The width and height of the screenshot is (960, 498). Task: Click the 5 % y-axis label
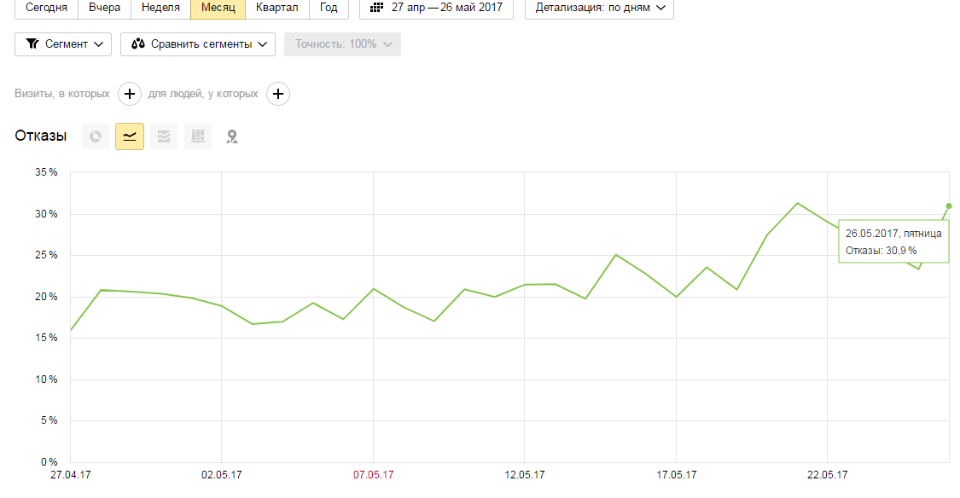coord(49,421)
